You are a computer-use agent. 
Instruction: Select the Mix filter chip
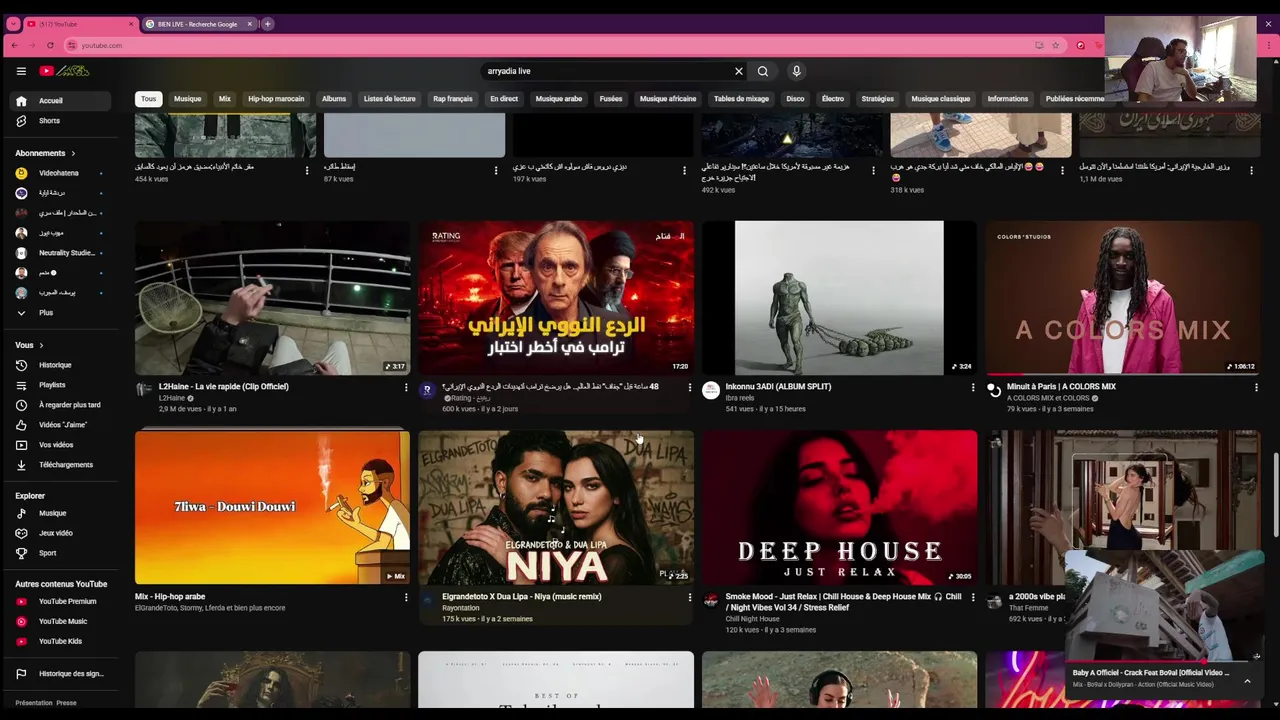[x=225, y=99]
